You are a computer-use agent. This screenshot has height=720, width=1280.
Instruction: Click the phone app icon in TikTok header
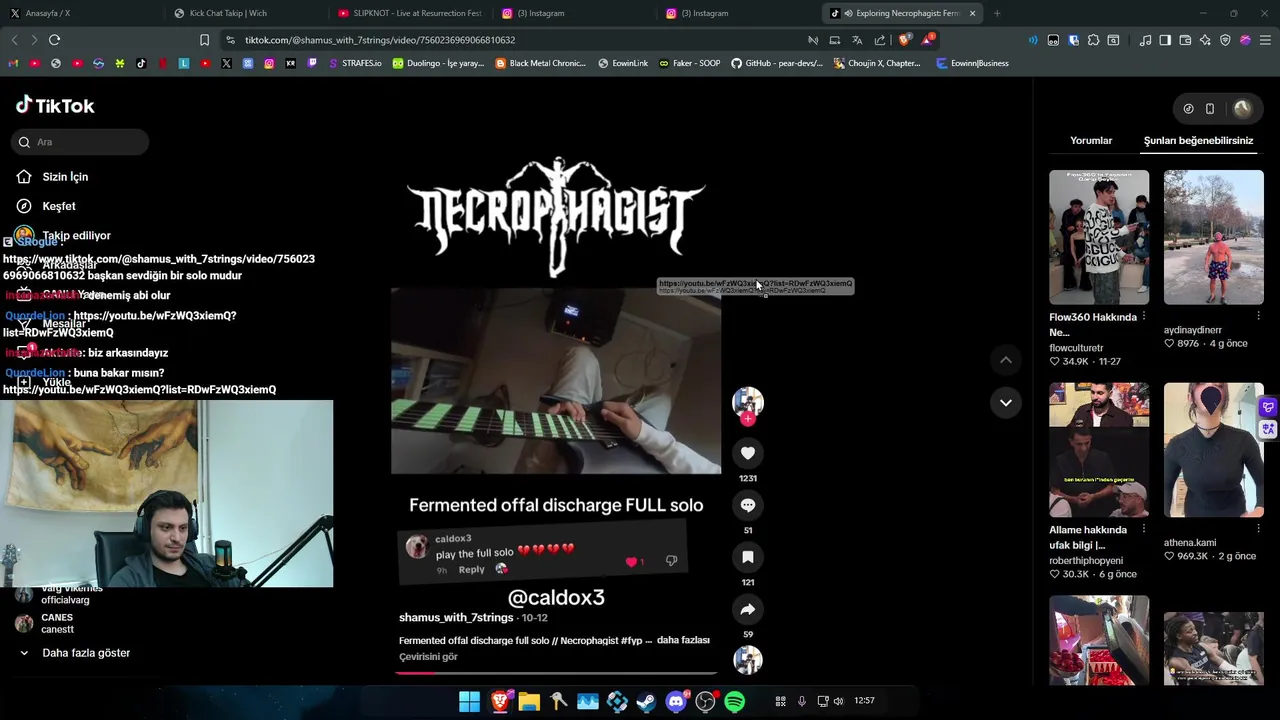point(1210,108)
